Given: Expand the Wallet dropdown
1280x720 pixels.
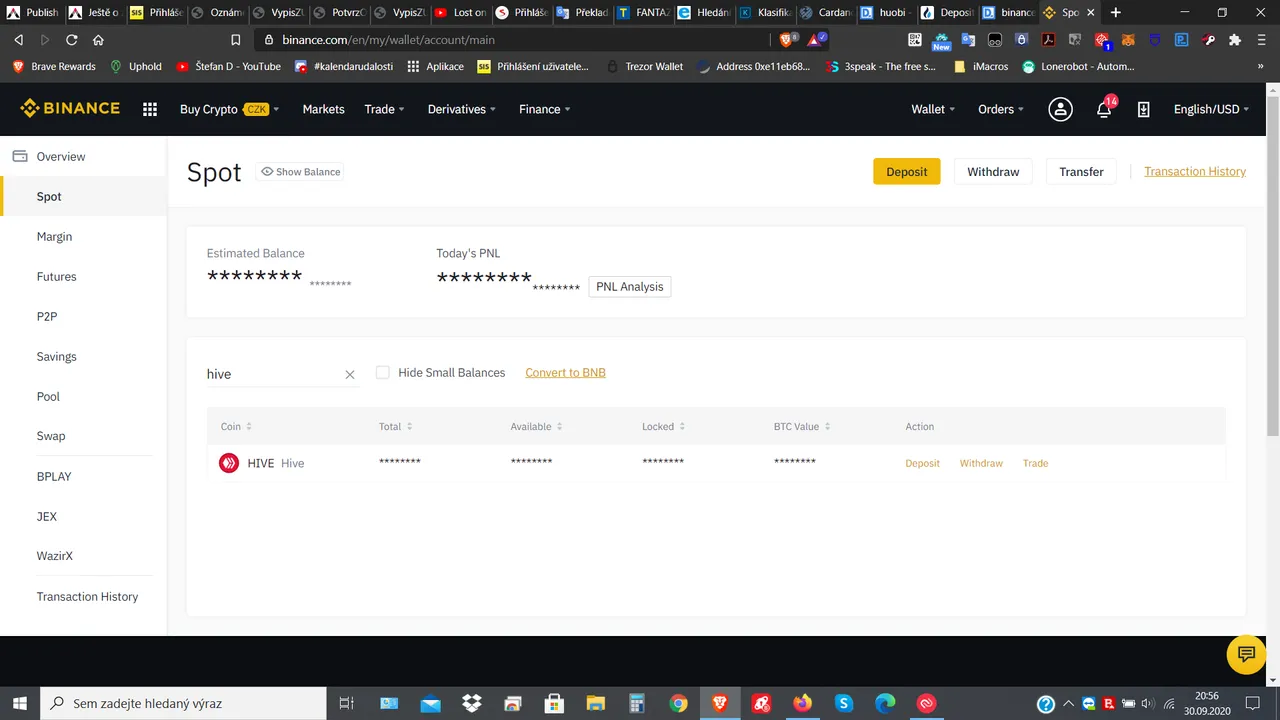Looking at the screenshot, I should coord(933,110).
